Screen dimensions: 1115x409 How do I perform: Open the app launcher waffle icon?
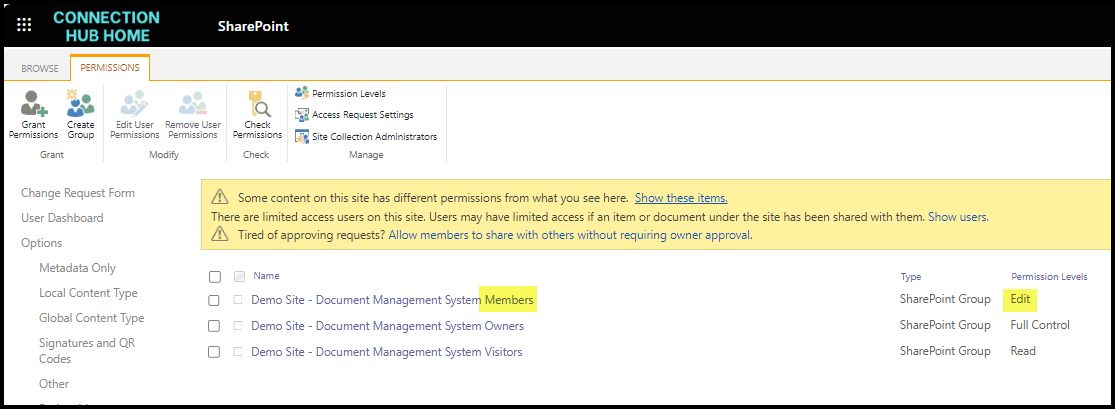click(25, 25)
